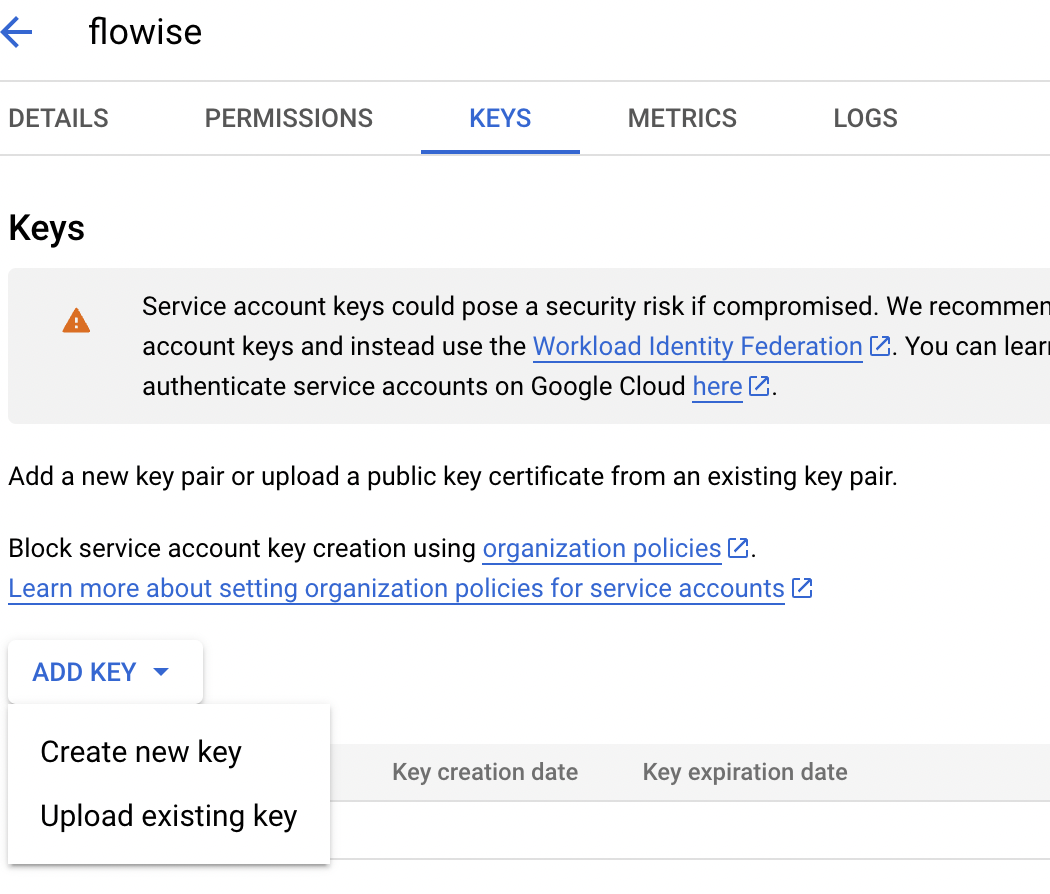Image resolution: width=1050 pixels, height=894 pixels.
Task: Click external-link icon after Workload Identity Federation
Action: [x=880, y=346]
